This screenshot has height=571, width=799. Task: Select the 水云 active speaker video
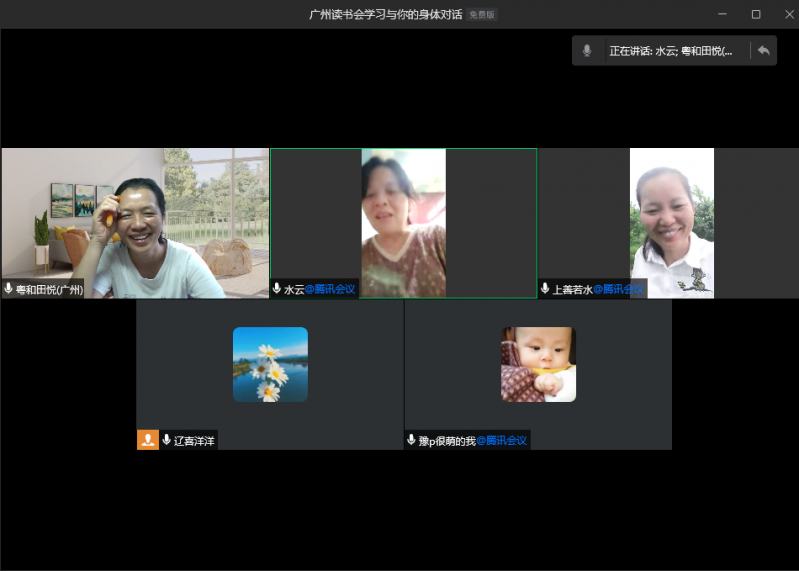pos(403,220)
